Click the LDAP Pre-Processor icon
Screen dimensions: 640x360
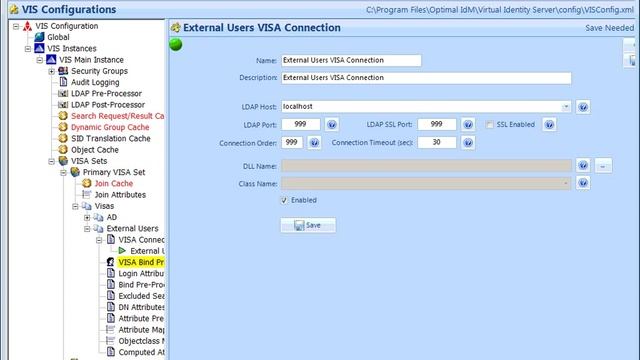(x=63, y=93)
